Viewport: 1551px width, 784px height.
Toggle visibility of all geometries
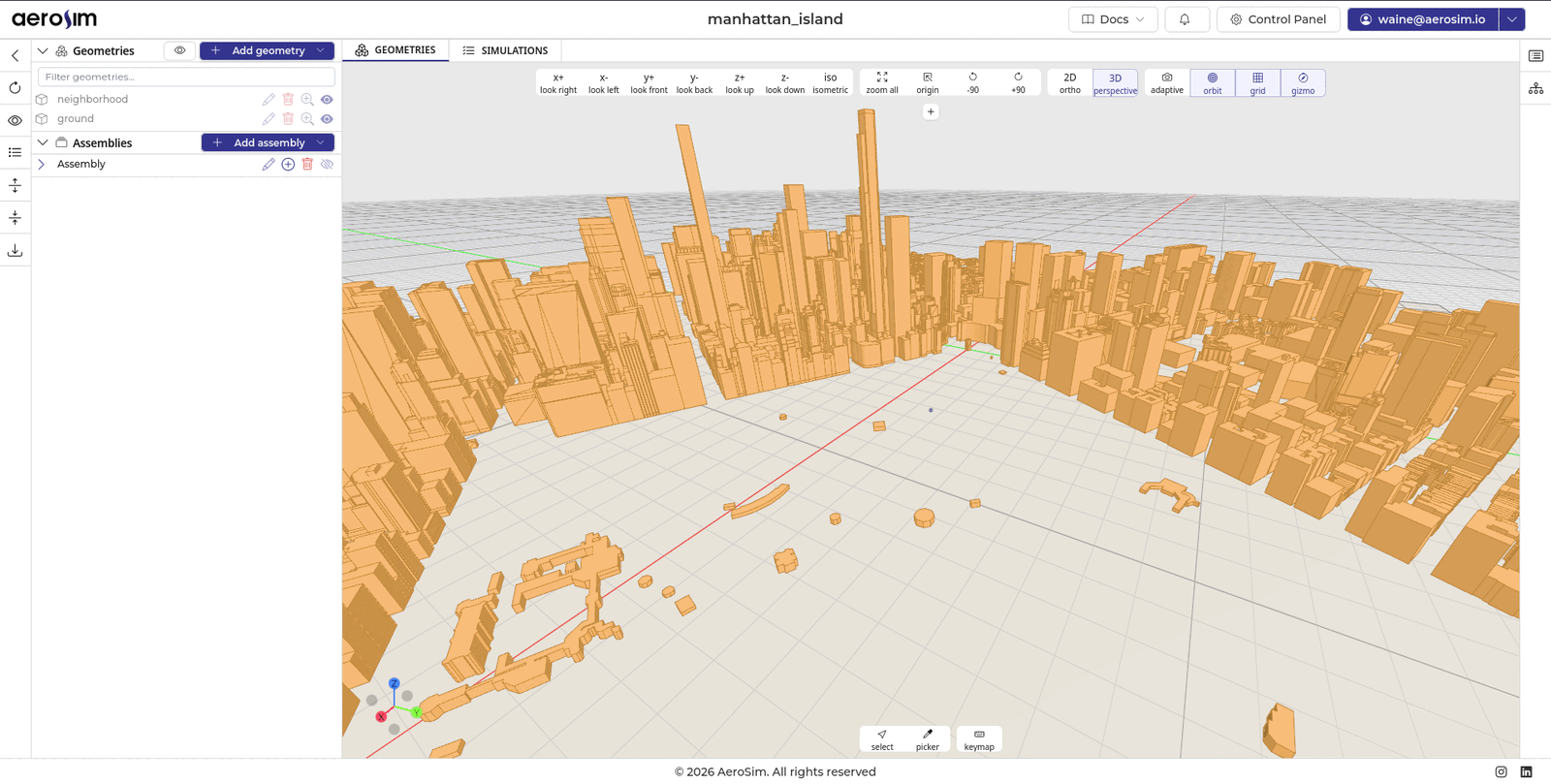pos(179,50)
